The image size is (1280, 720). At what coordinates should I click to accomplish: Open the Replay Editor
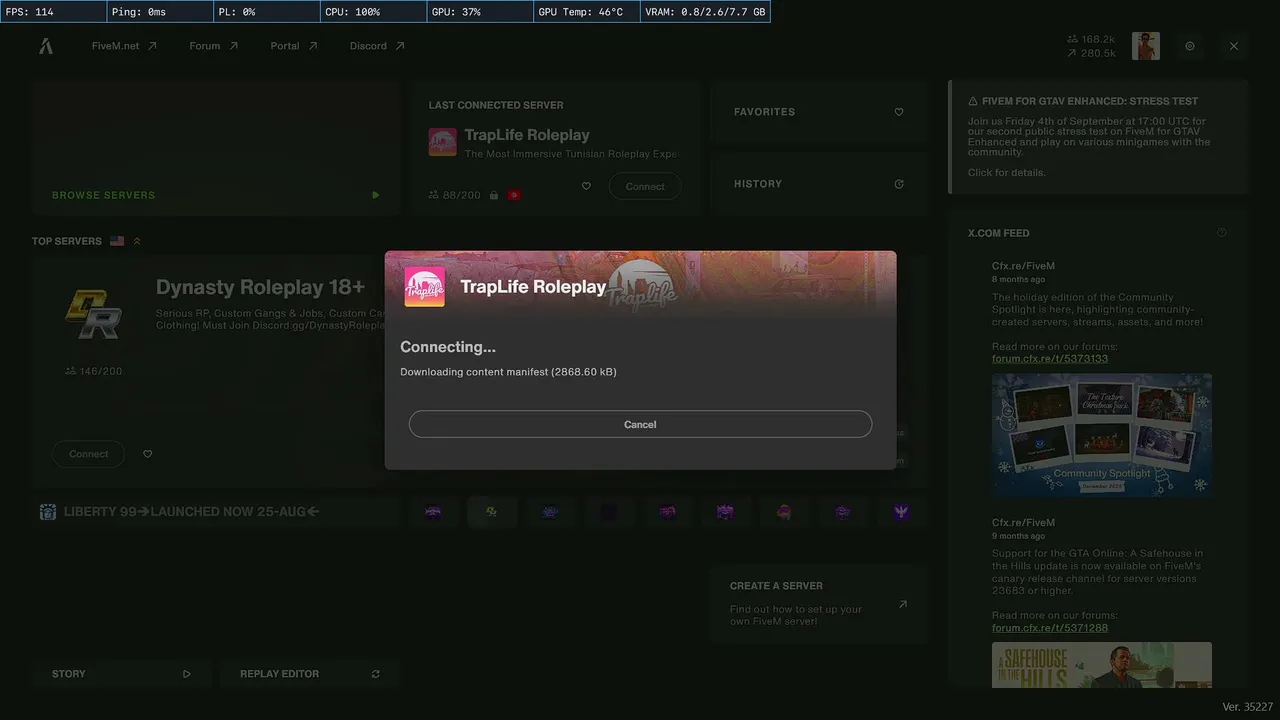click(309, 674)
